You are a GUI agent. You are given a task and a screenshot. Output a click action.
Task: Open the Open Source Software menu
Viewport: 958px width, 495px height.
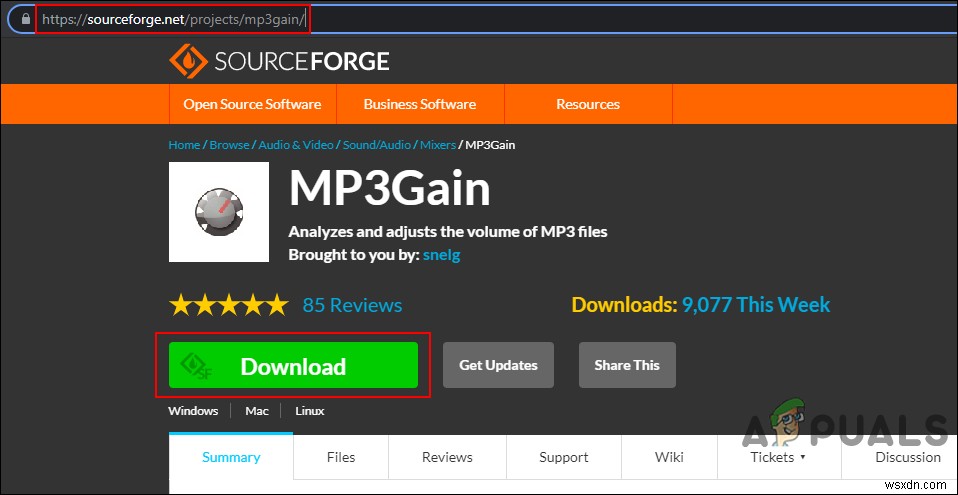pyautogui.click(x=252, y=104)
